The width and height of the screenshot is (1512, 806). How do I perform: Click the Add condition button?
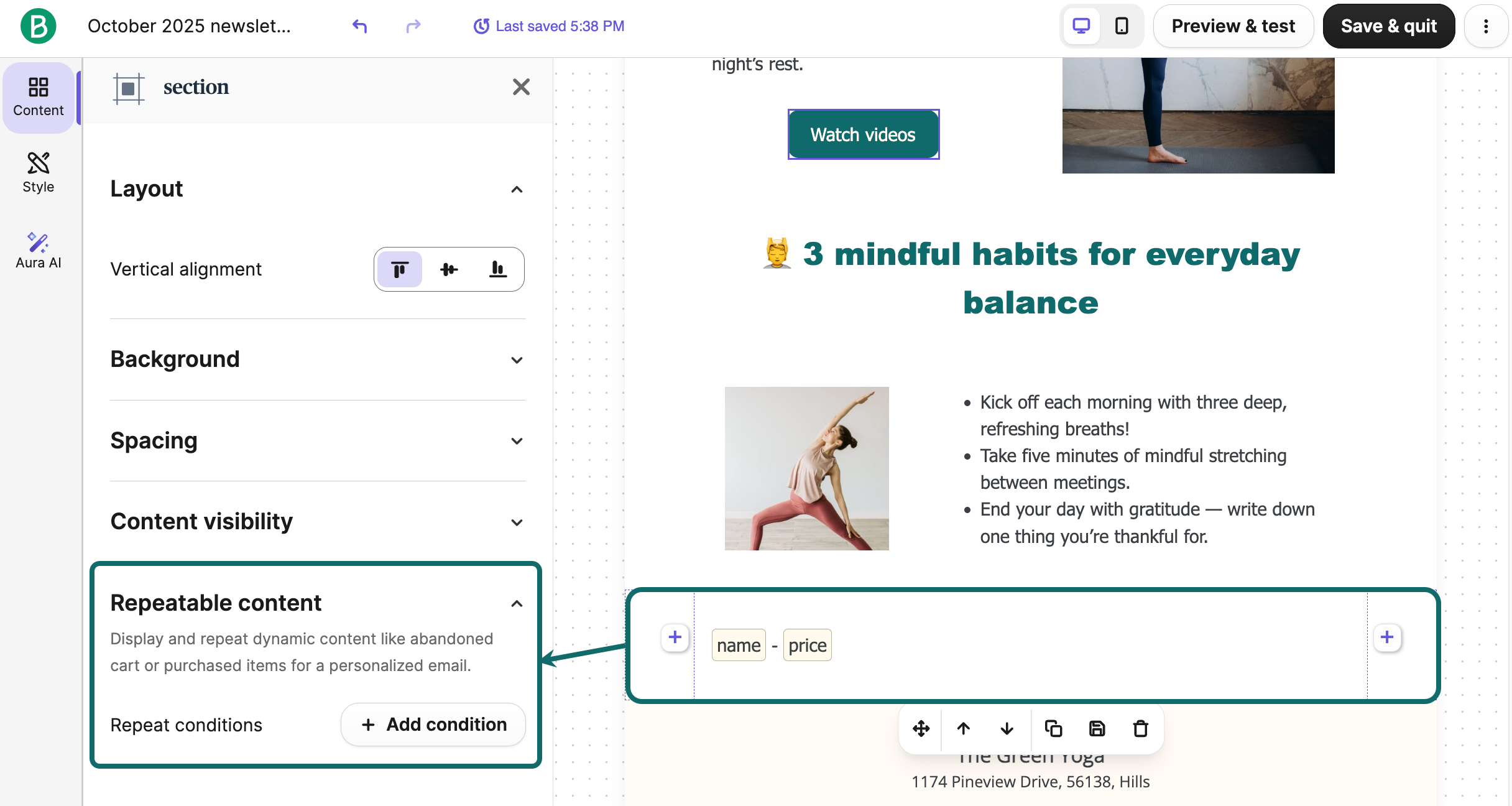point(433,725)
